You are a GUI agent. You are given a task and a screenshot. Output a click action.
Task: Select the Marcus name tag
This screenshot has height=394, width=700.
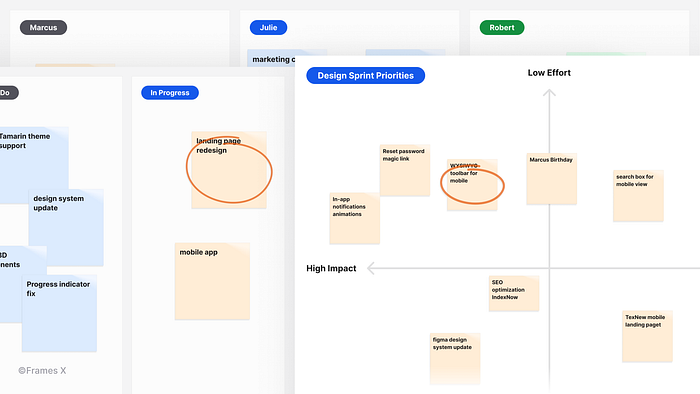pyautogui.click(x=43, y=28)
